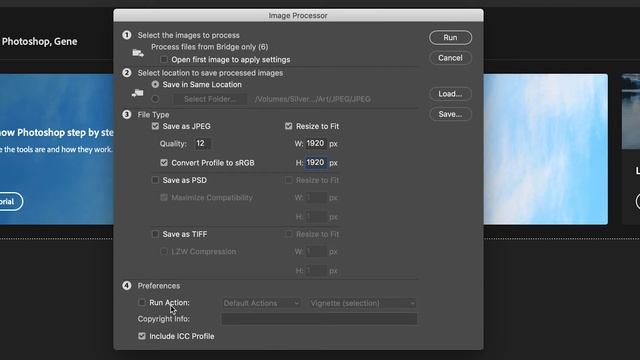
Task: Click the JPEG height field showing 1920
Action: (x=316, y=163)
